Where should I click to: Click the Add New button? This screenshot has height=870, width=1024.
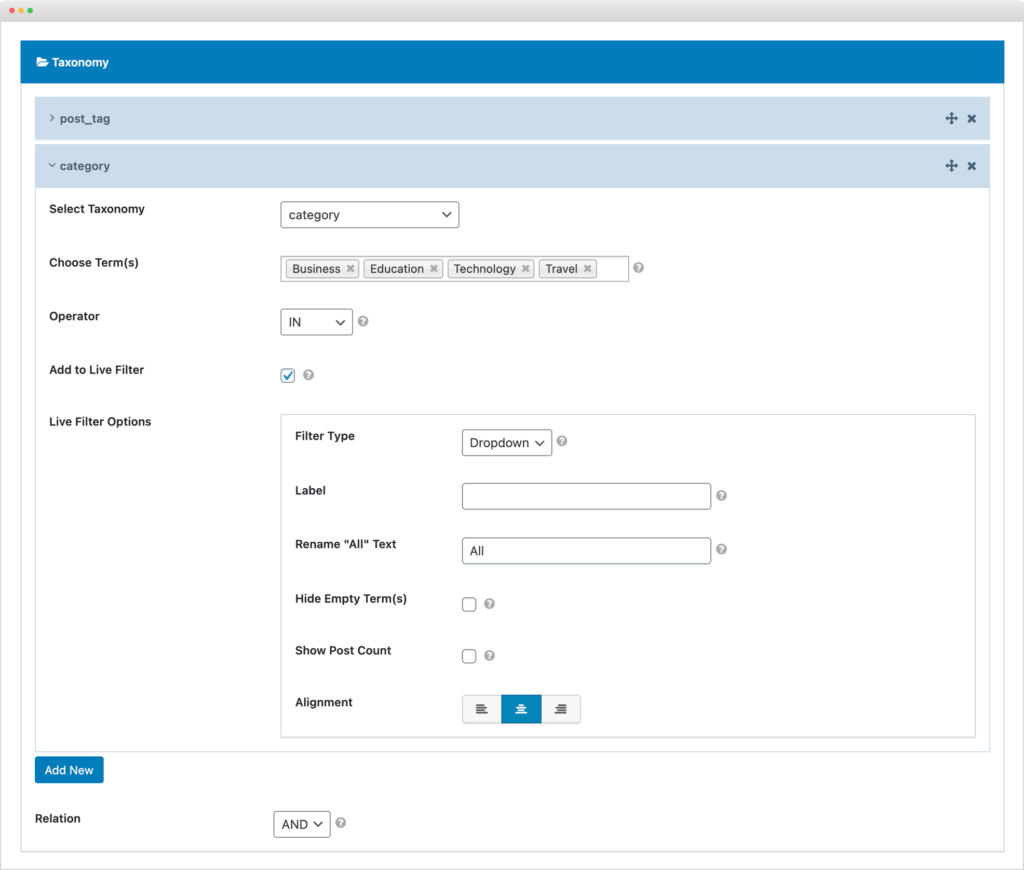click(x=69, y=770)
